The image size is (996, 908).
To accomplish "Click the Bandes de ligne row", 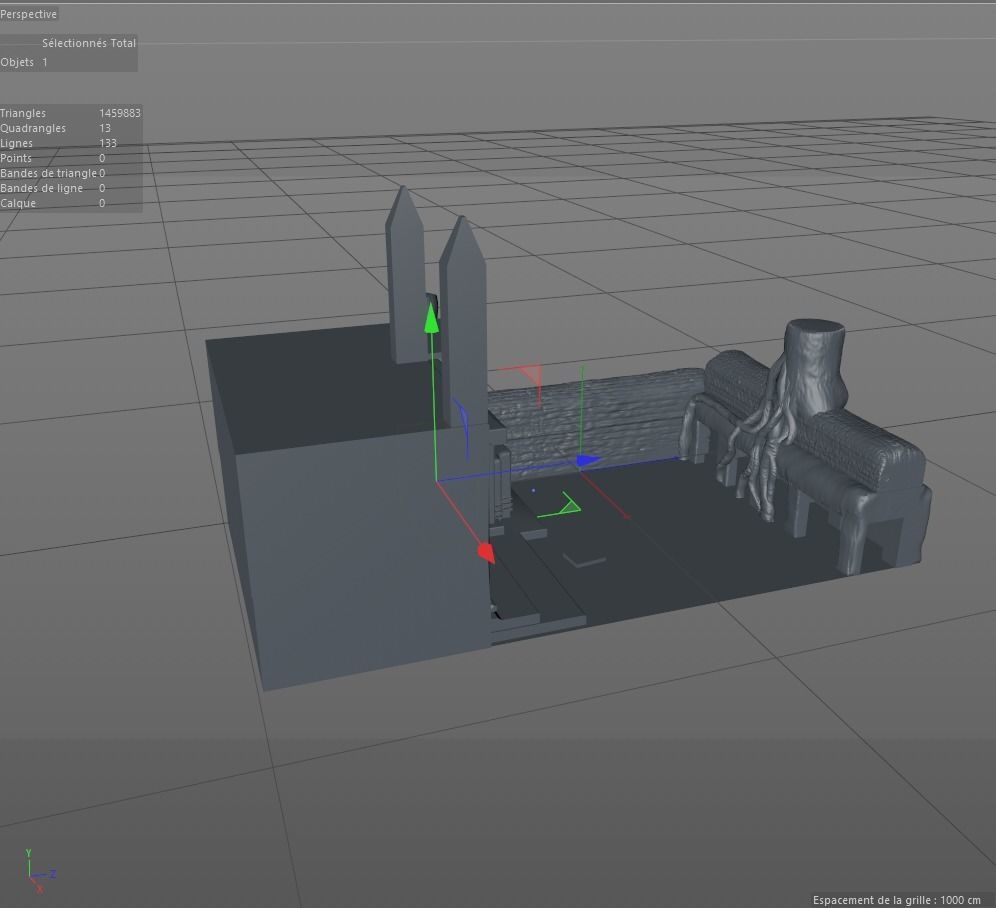I will tap(53, 189).
